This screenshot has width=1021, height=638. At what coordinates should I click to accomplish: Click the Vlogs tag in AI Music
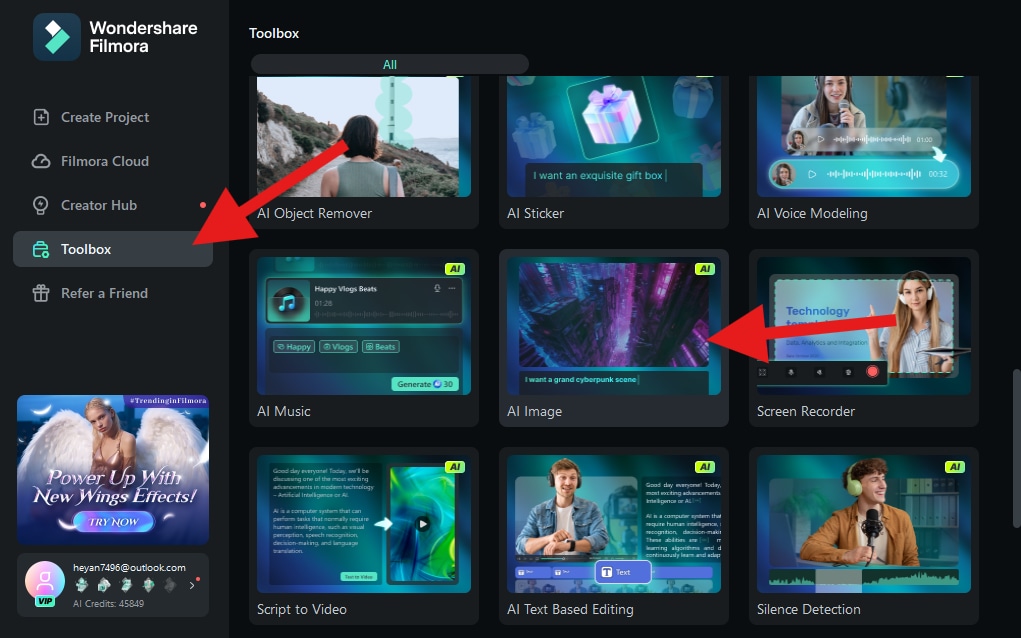[x=338, y=347]
